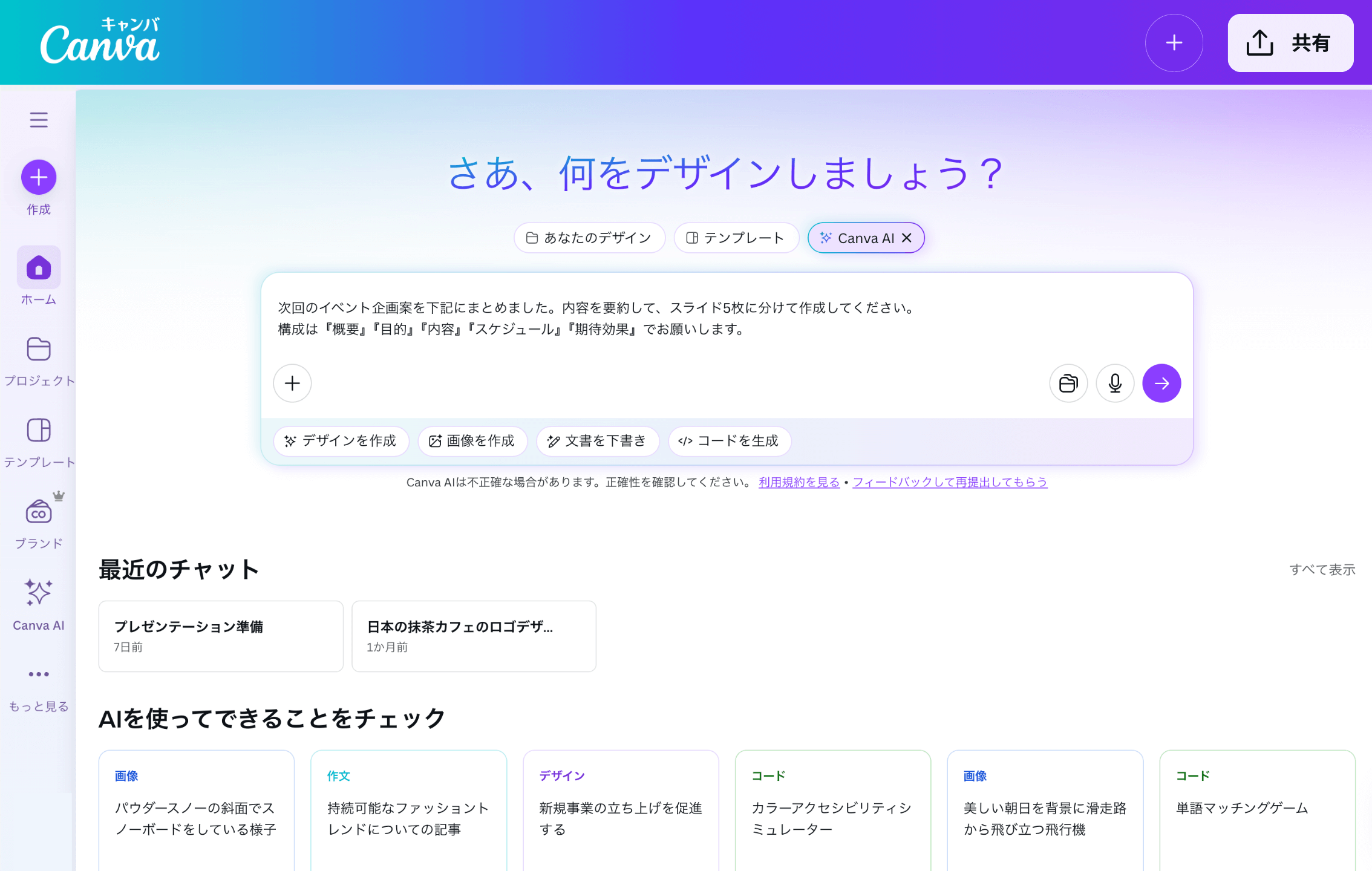Click the AIを使ってできることをチェック heading

coord(272,719)
